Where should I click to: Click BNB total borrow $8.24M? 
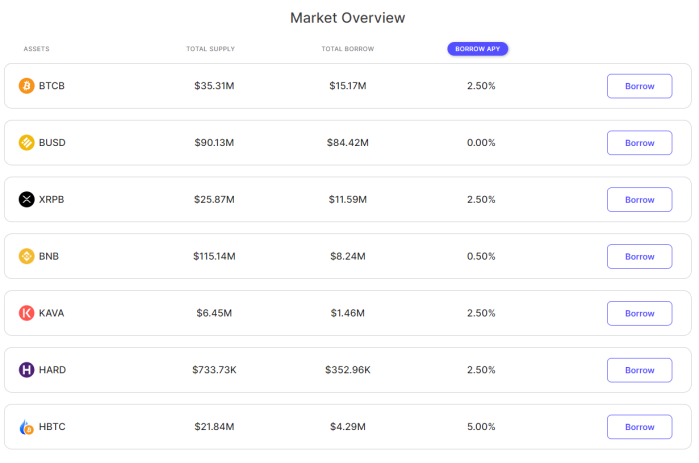(x=348, y=256)
